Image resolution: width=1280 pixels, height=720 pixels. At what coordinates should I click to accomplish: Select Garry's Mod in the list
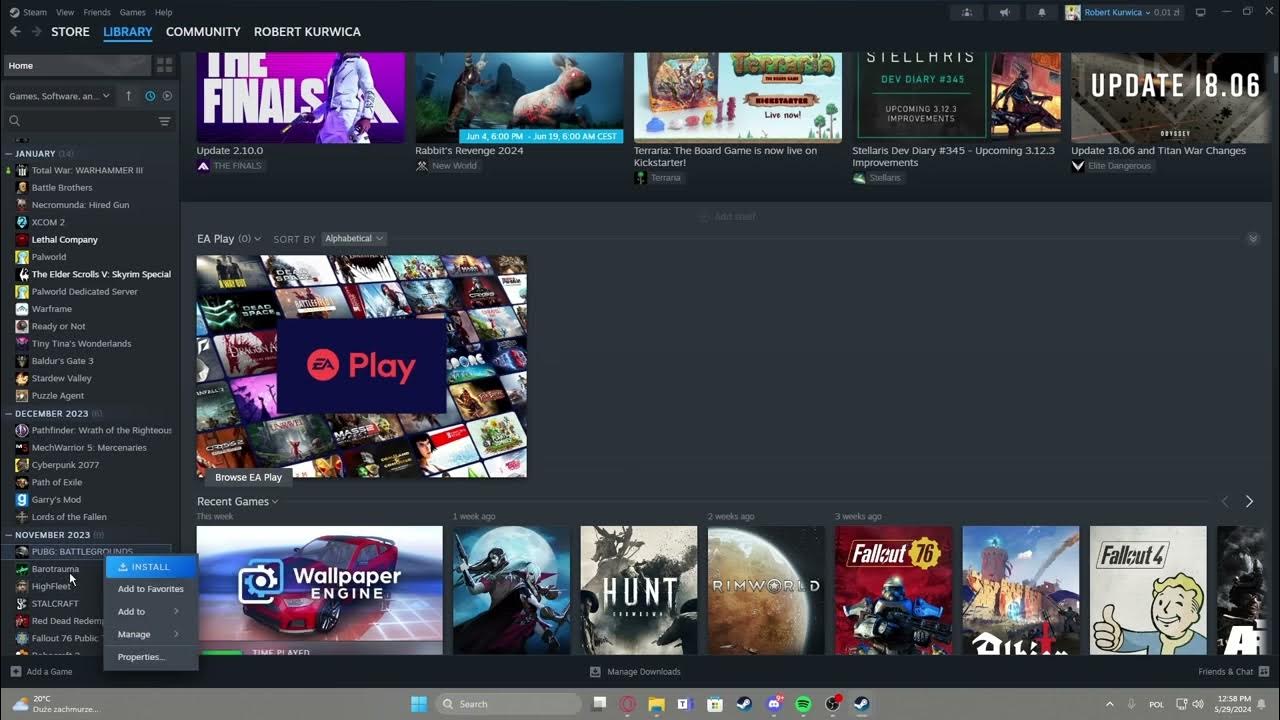tap(56, 500)
